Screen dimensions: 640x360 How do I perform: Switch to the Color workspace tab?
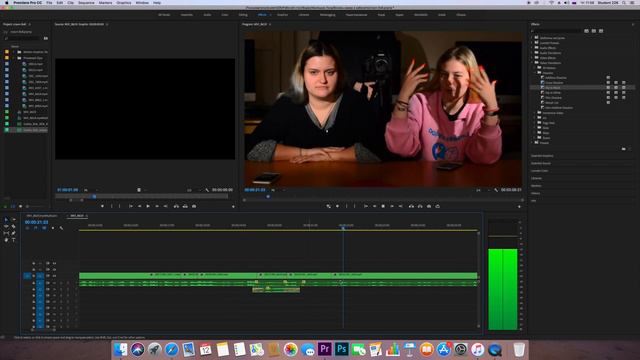point(225,15)
